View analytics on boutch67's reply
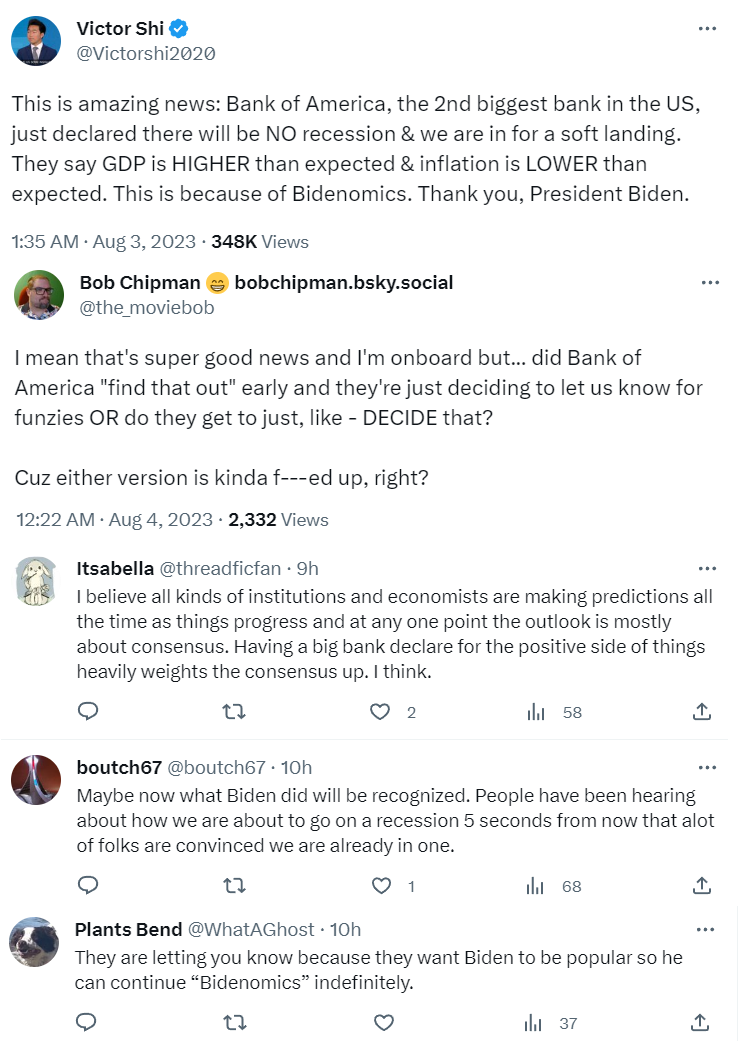 click(536, 885)
